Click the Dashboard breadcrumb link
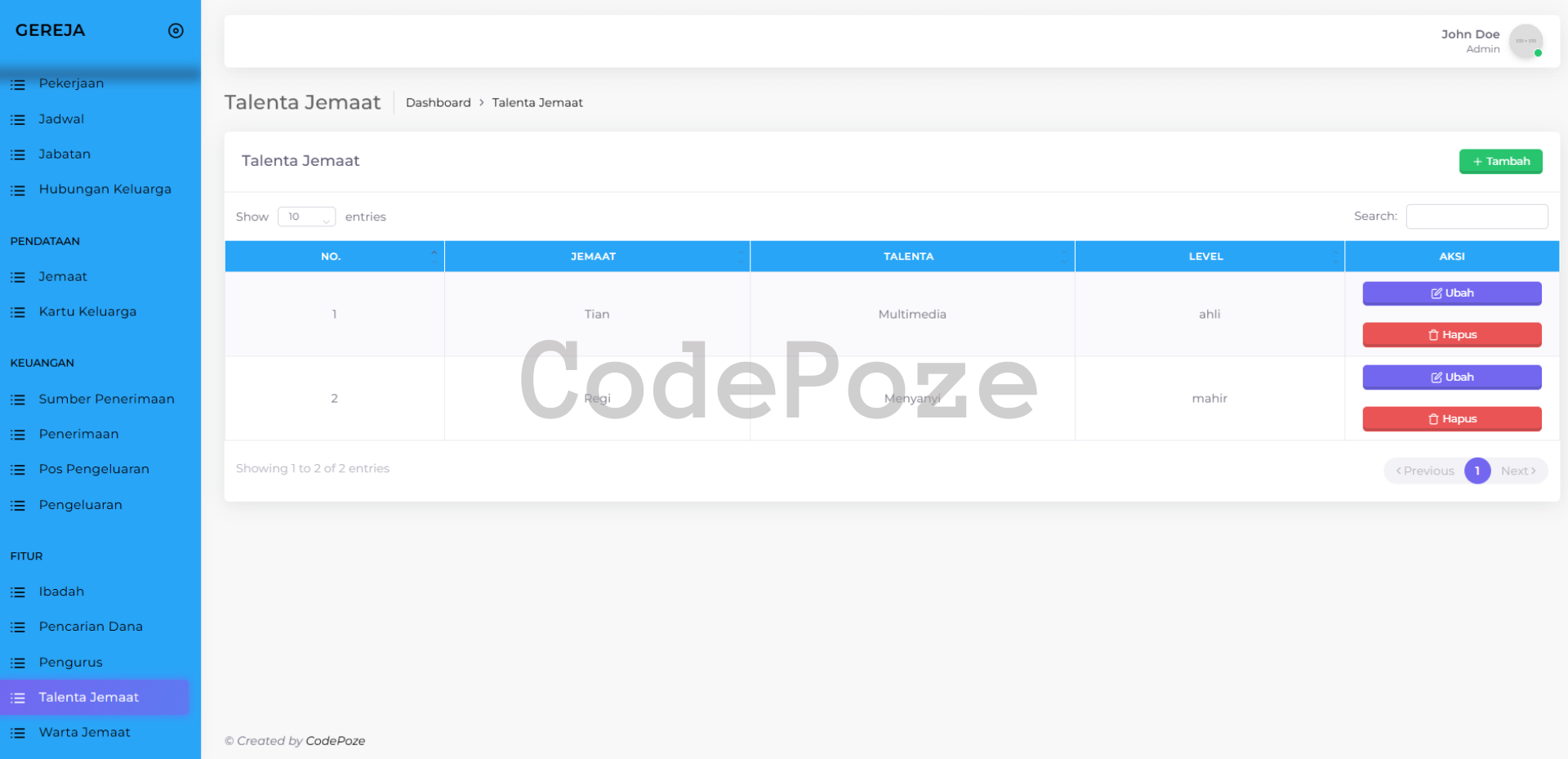The height and width of the screenshot is (759, 1568). [438, 103]
